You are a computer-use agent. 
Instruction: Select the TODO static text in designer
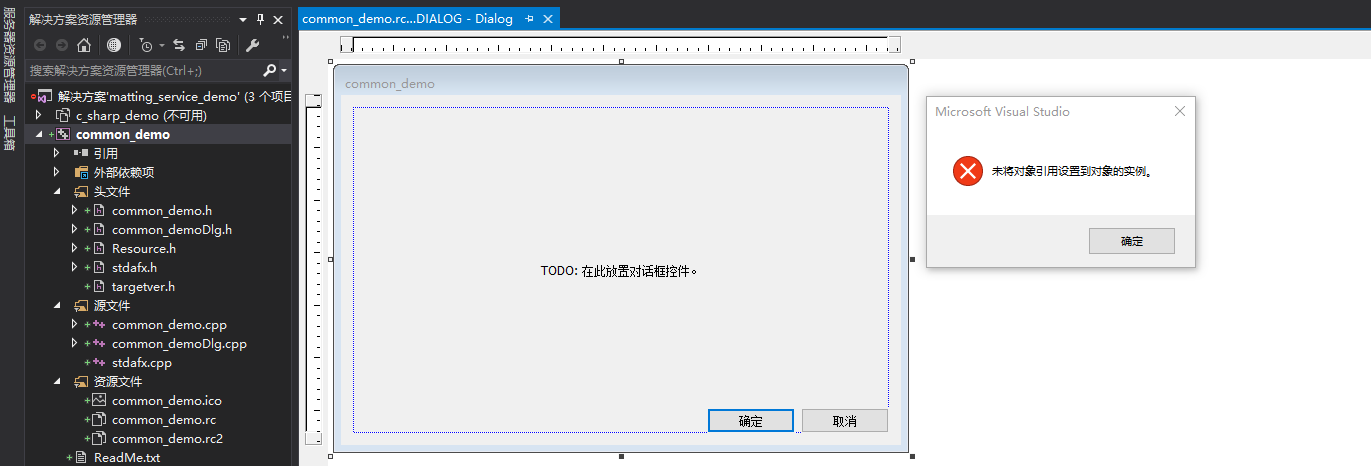(619, 271)
